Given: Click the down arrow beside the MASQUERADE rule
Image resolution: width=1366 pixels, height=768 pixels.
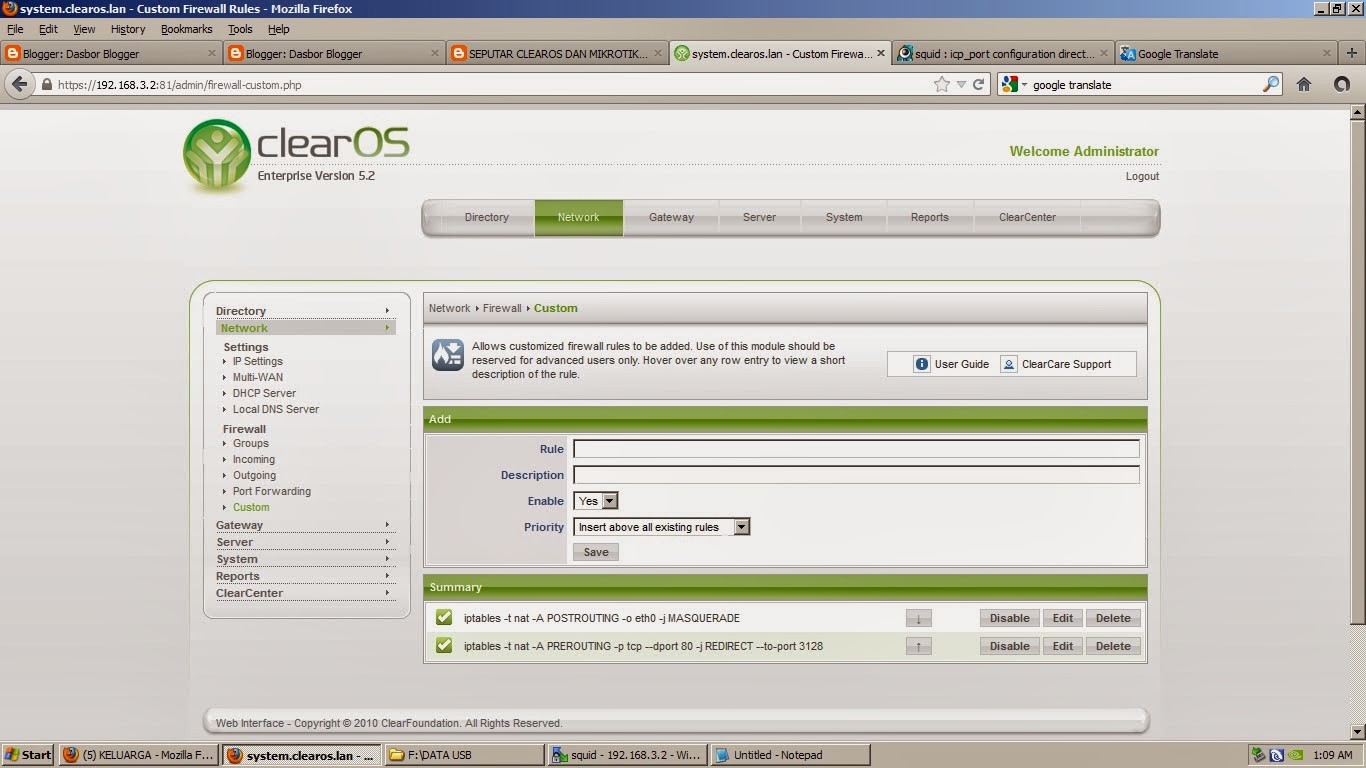Looking at the screenshot, I should click(918, 618).
